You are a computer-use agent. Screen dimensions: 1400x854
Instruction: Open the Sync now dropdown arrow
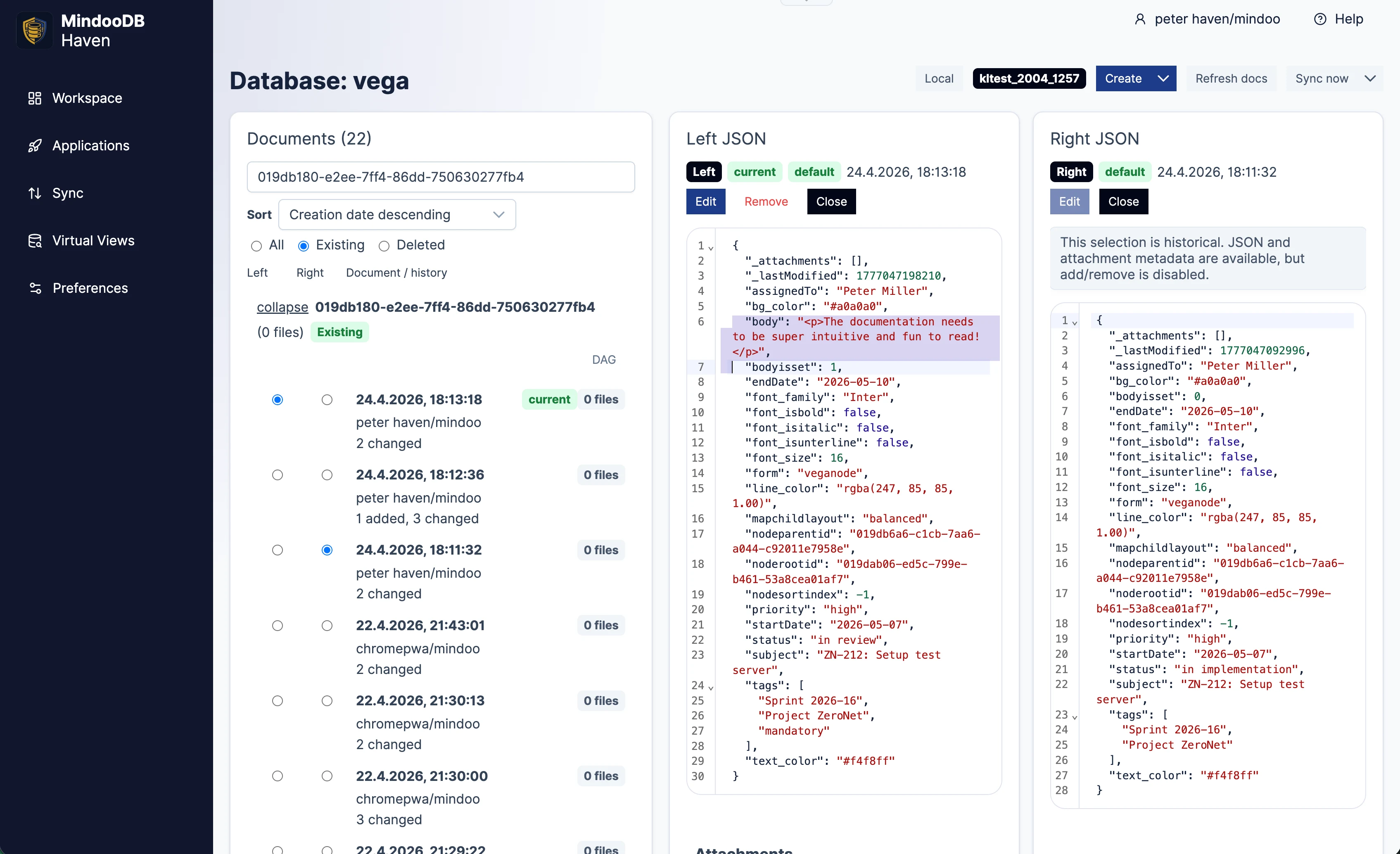(x=1370, y=78)
